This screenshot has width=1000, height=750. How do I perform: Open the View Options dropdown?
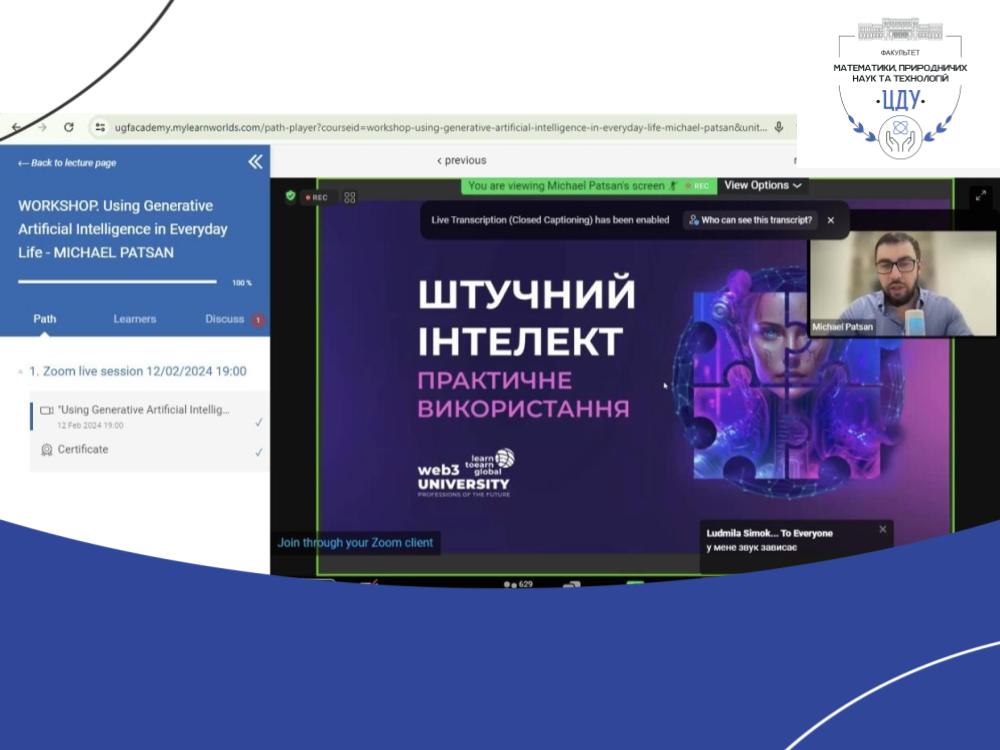763,185
